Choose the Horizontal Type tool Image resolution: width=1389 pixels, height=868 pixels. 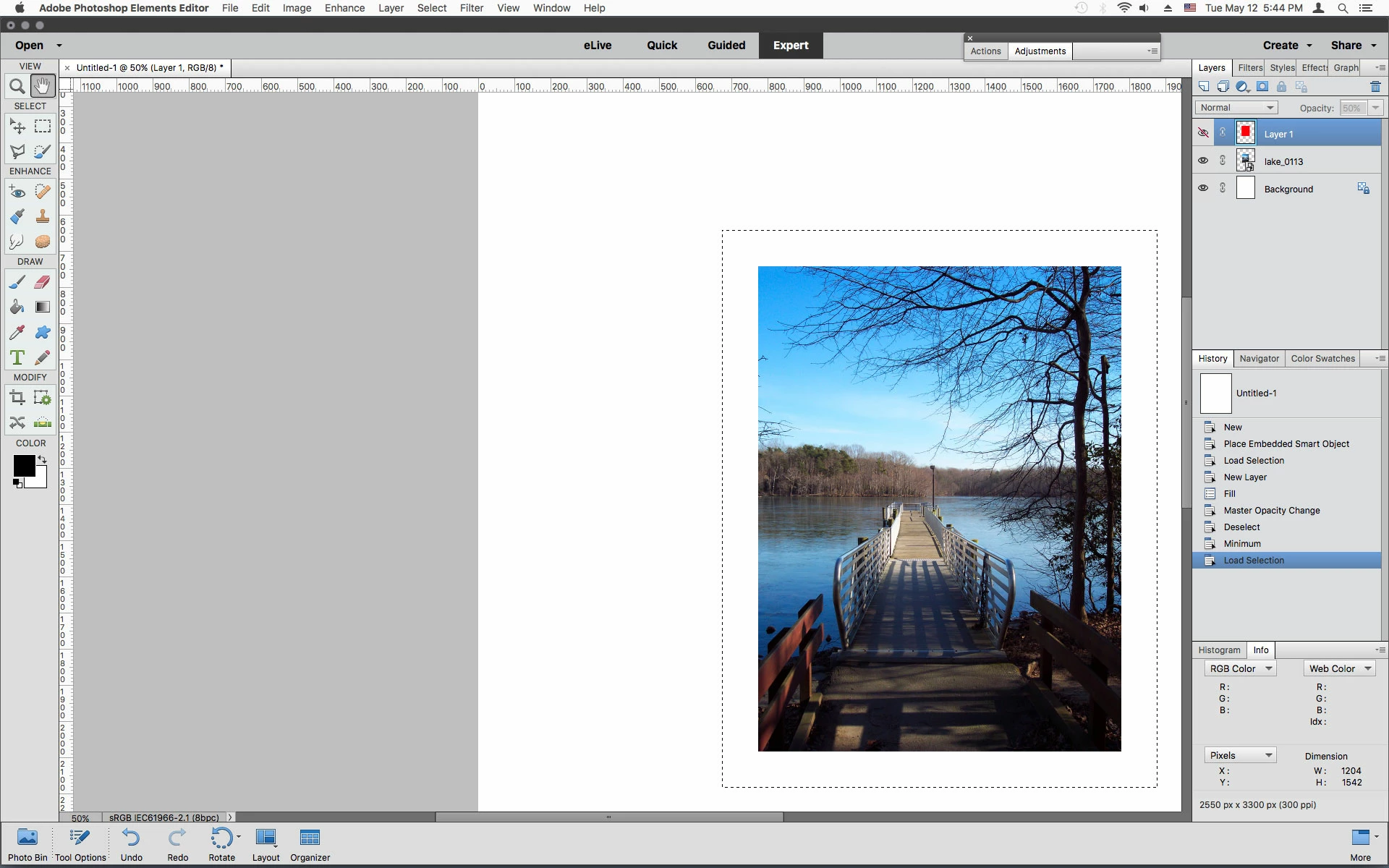[x=17, y=357]
